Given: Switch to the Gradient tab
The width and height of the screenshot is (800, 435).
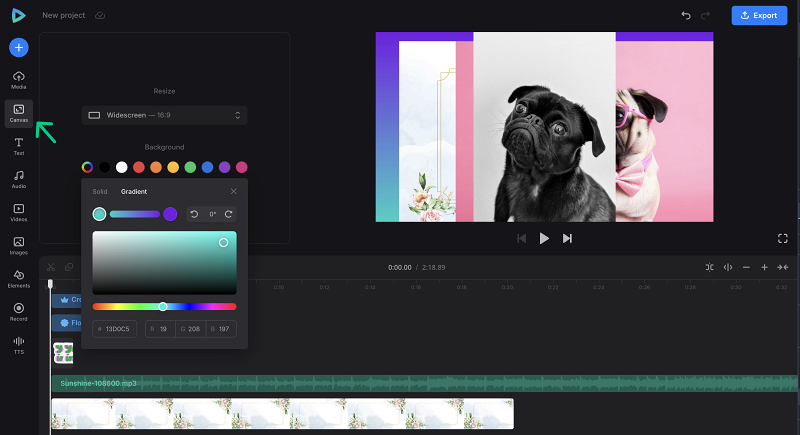Looking at the screenshot, I should point(134,192).
